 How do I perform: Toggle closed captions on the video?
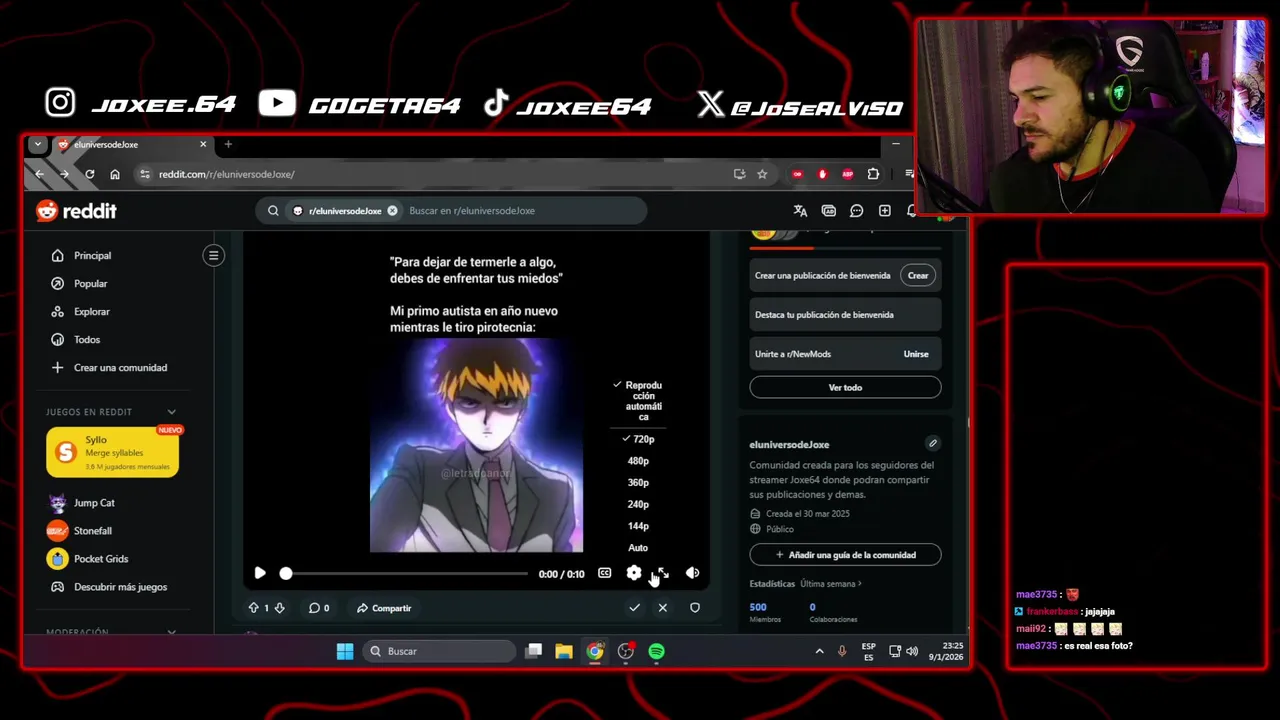[604, 573]
